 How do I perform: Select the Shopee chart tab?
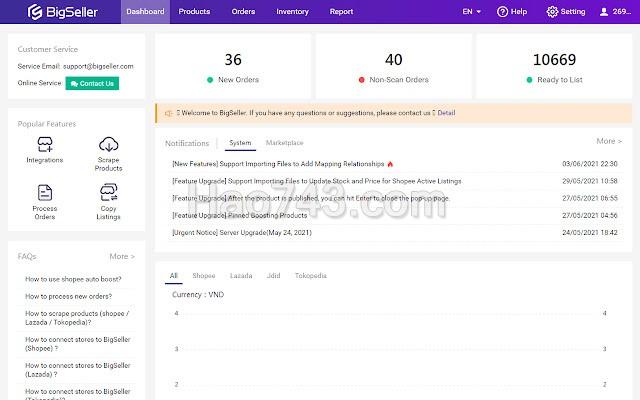(x=204, y=276)
